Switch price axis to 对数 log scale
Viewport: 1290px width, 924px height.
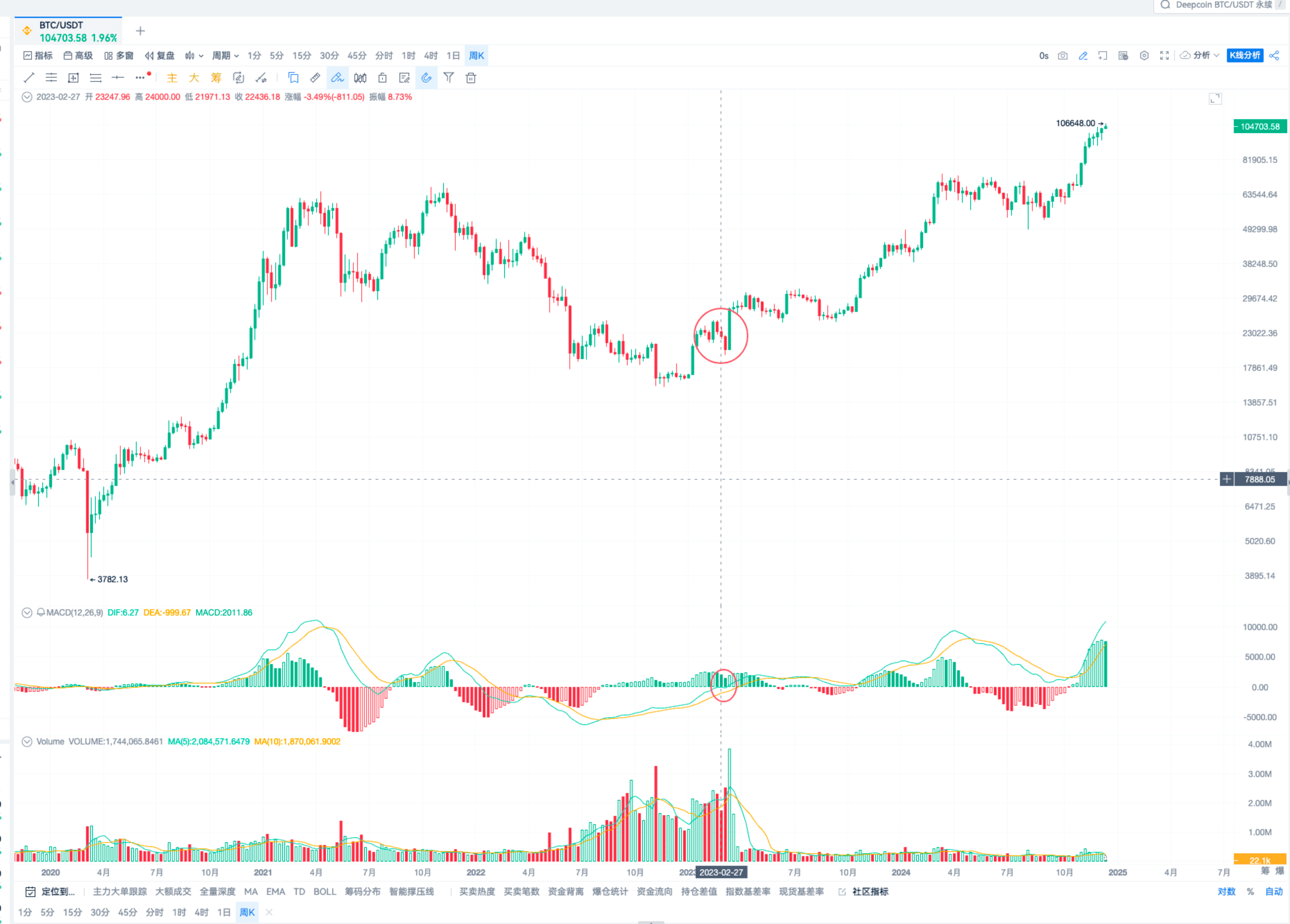[1226, 891]
